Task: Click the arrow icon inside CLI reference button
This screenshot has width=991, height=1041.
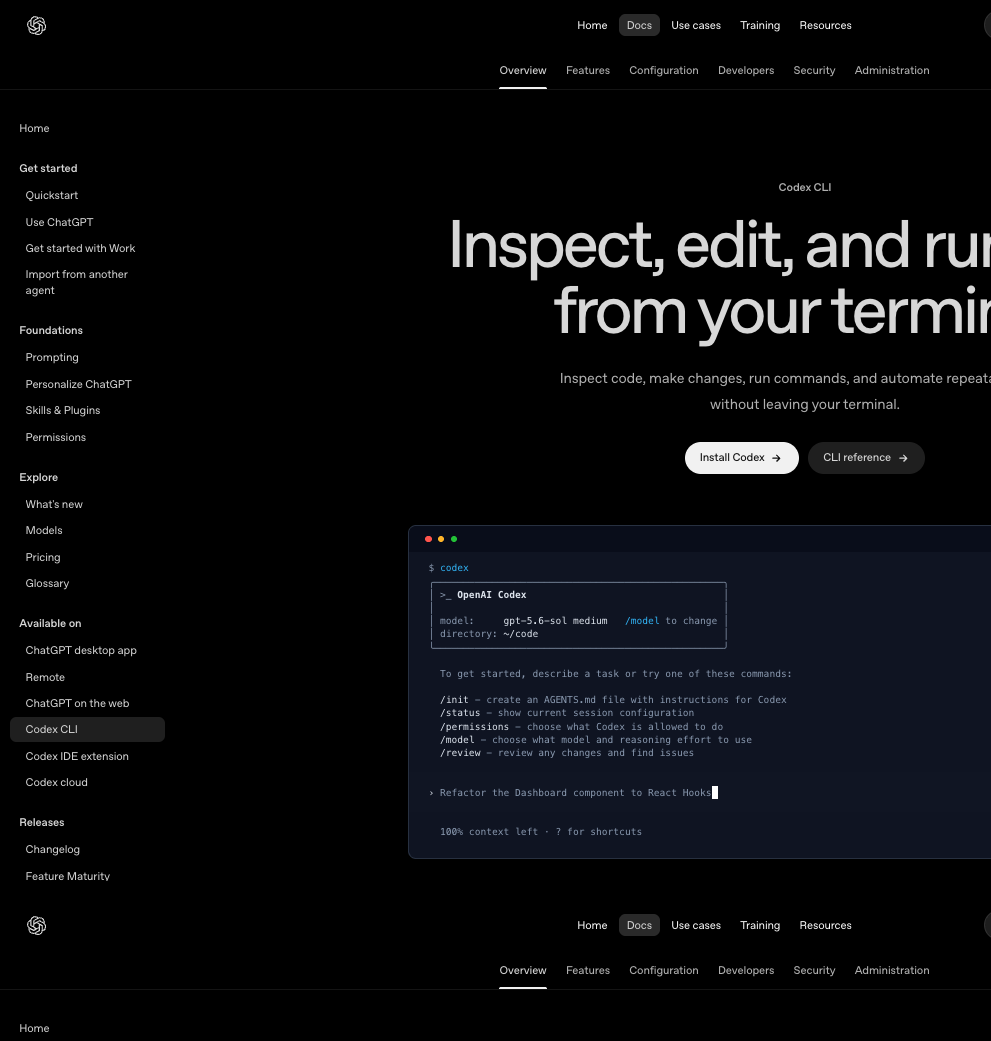Action: click(903, 458)
